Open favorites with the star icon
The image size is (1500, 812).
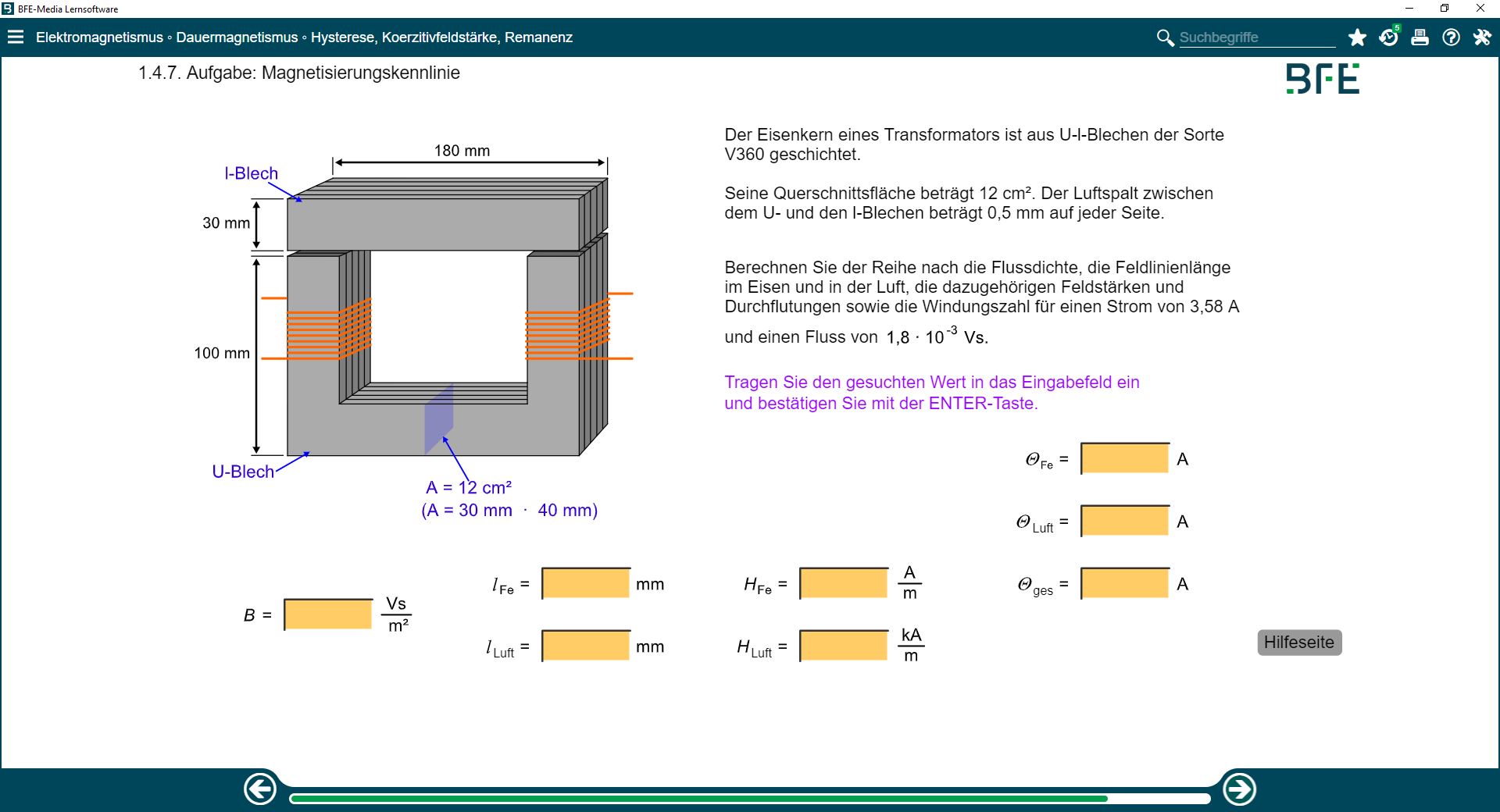point(1357,37)
